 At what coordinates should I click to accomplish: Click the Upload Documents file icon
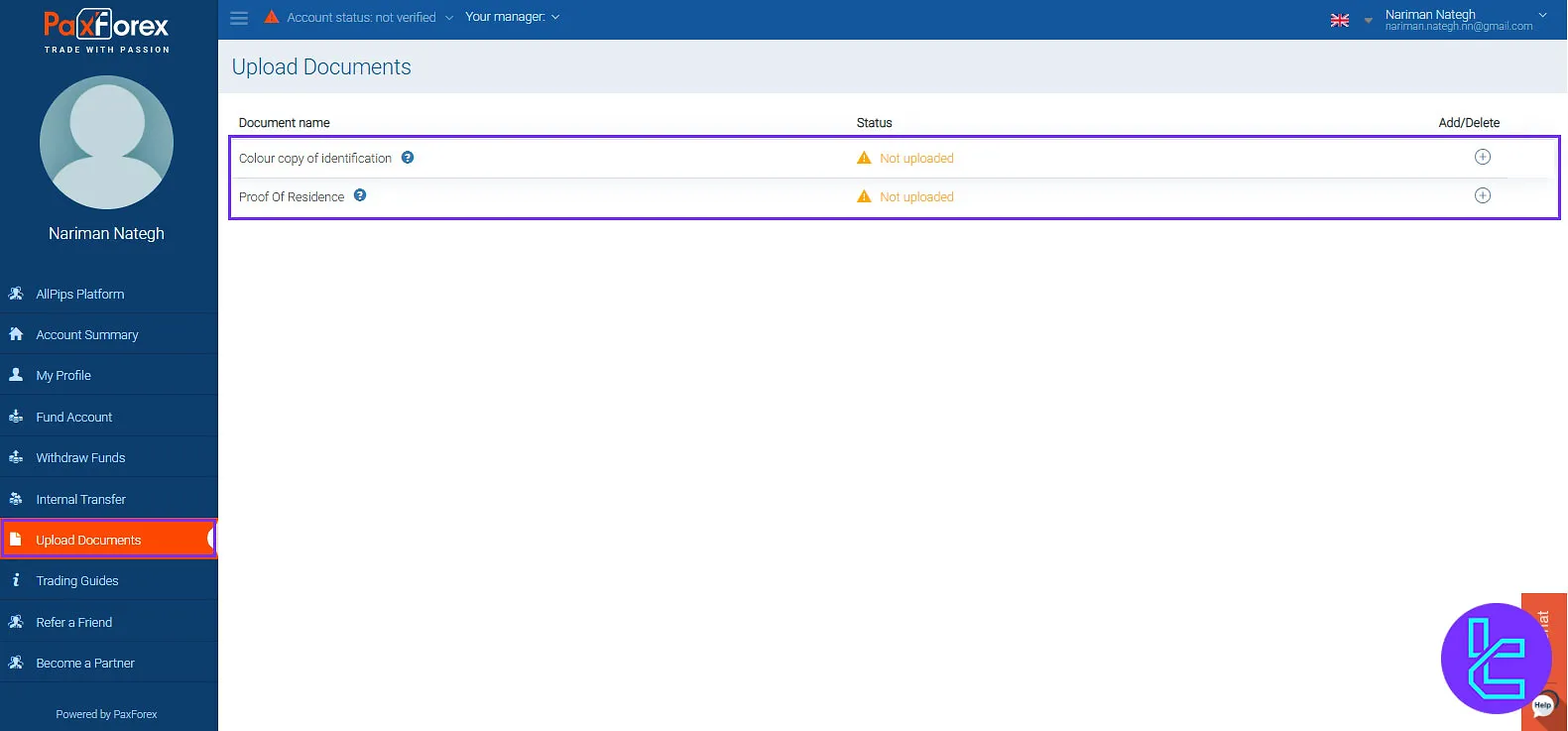coord(16,540)
